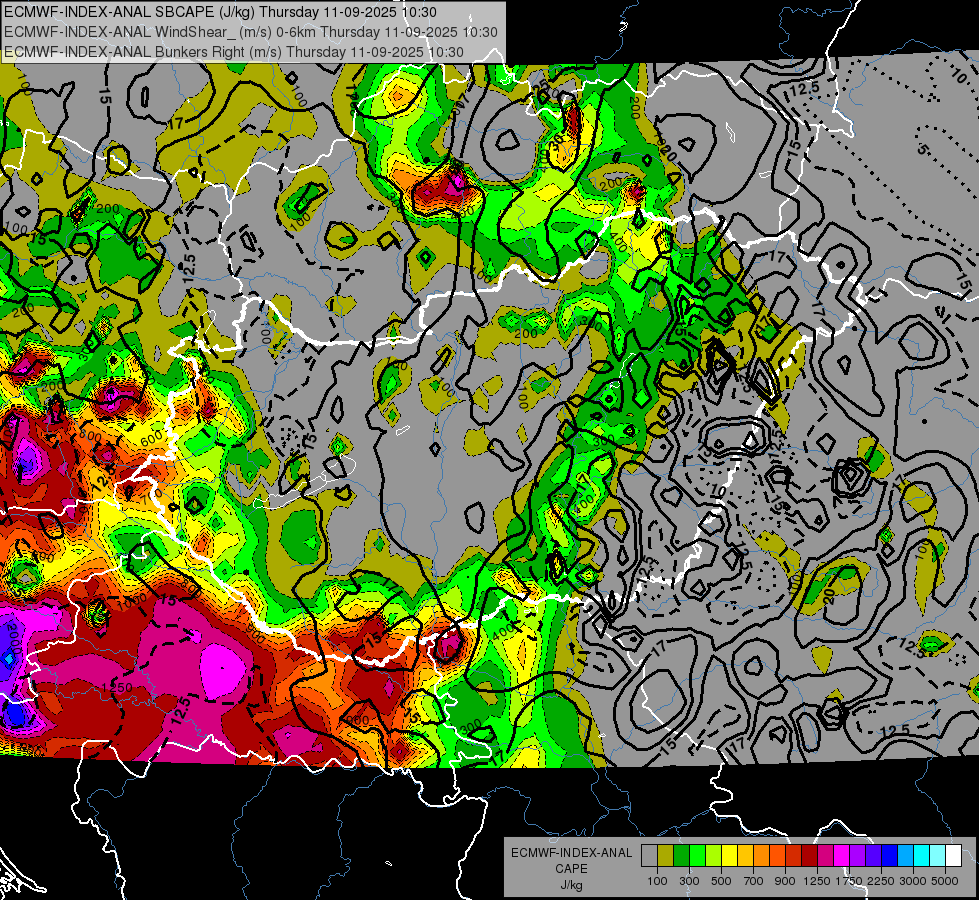Click the pink-magenta legend swatch after 1250
The height and width of the screenshot is (900, 979).
(826, 856)
